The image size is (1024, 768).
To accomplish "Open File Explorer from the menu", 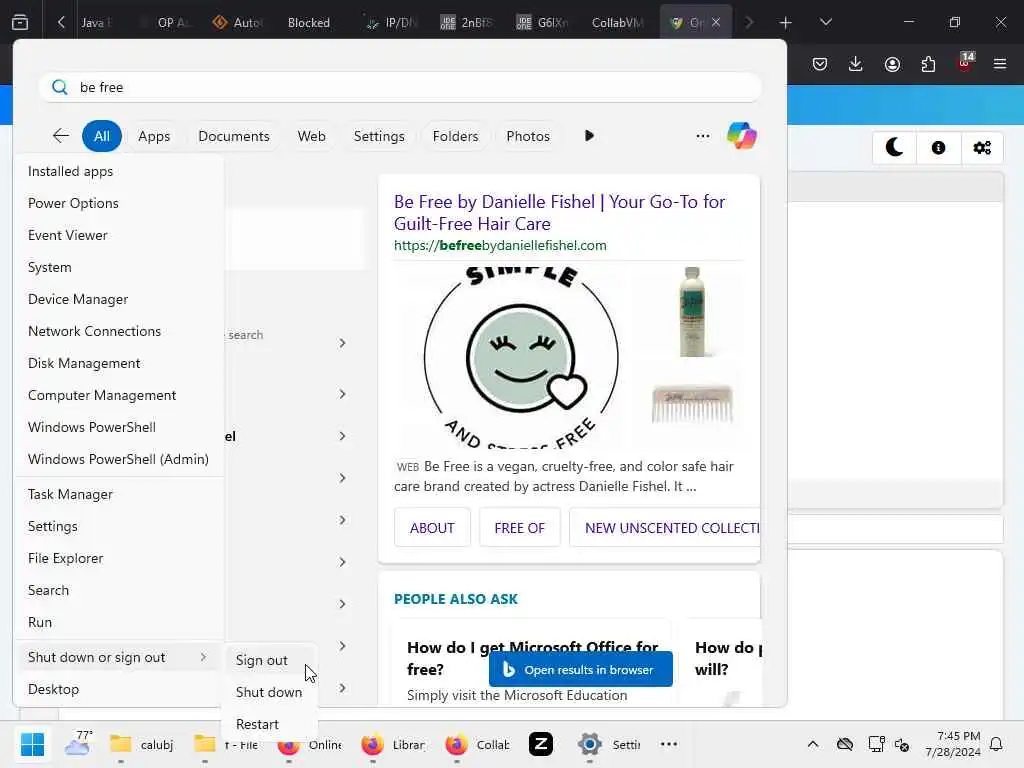I will pos(119,558).
